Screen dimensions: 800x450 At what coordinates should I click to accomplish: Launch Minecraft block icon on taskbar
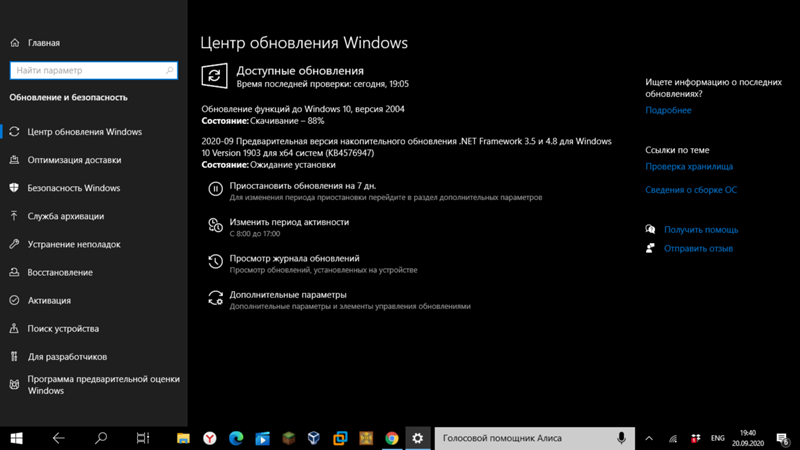[x=288, y=438]
